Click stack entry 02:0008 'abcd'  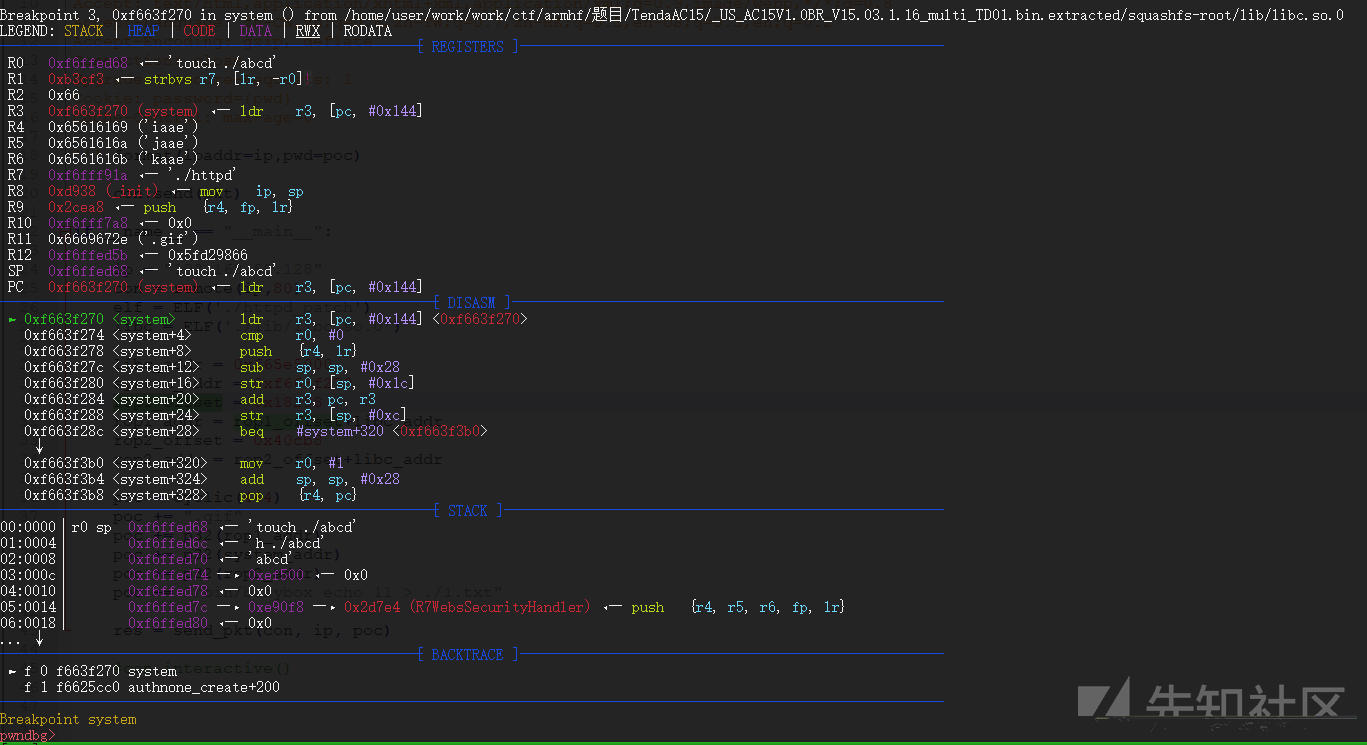148,559
